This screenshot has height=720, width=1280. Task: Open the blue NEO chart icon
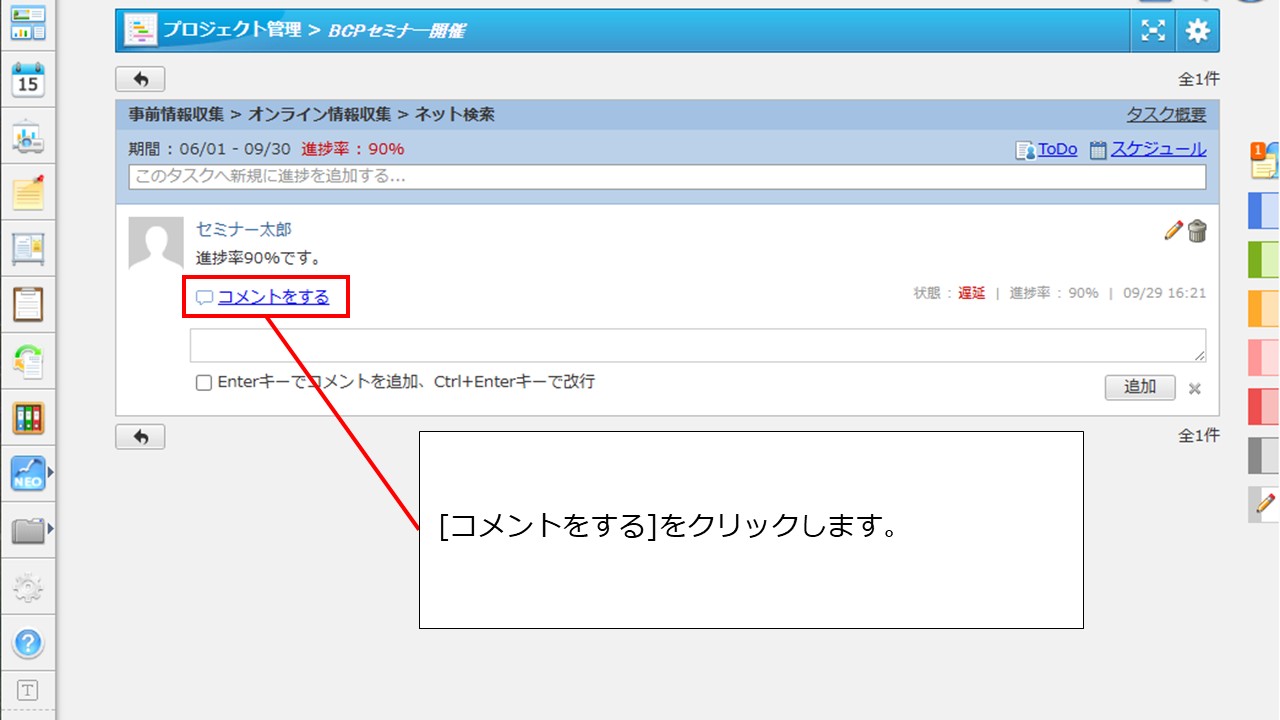click(28, 473)
